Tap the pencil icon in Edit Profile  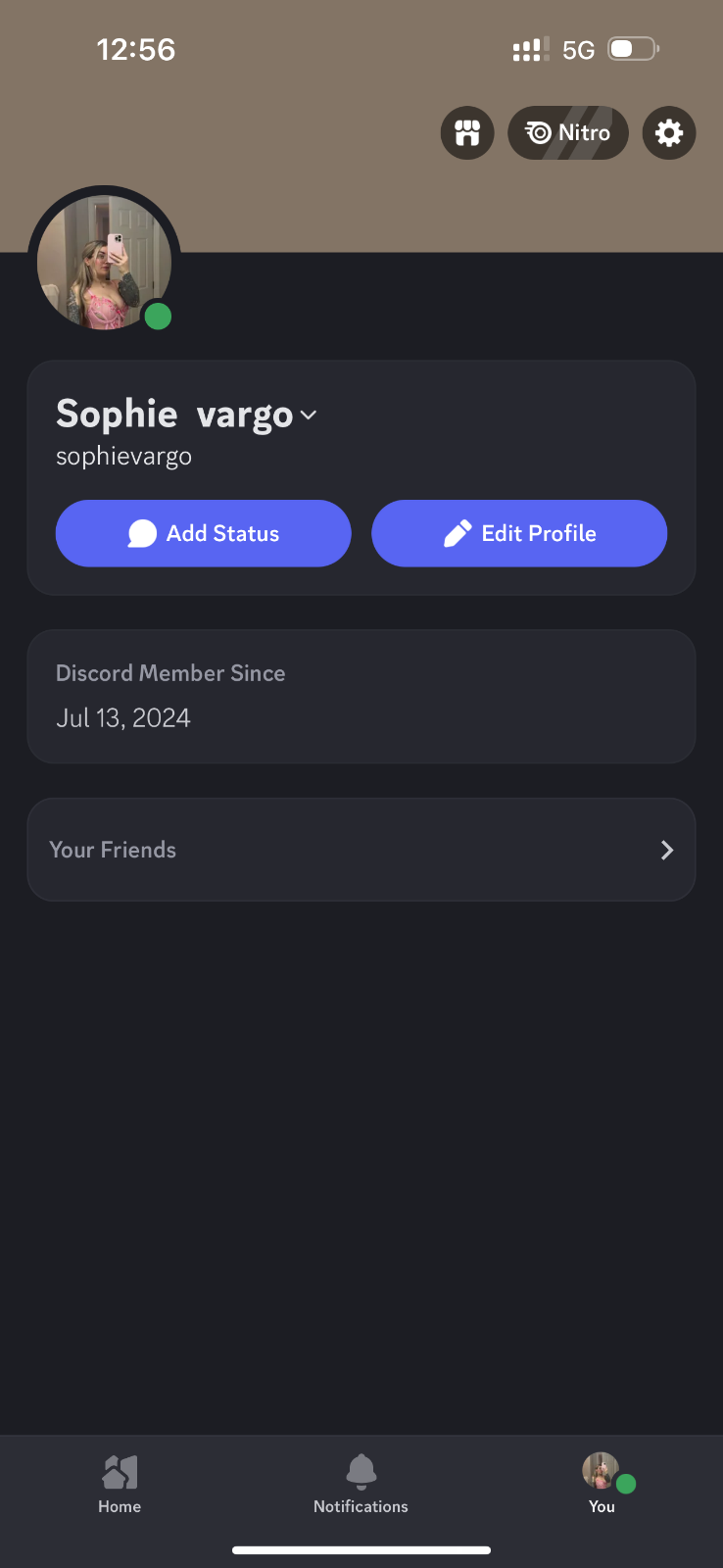457,533
